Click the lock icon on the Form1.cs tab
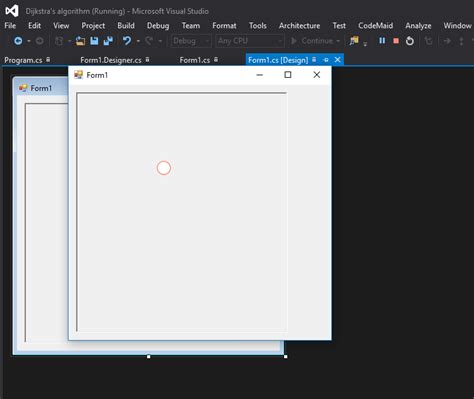The height and width of the screenshot is (399, 474). point(216,60)
